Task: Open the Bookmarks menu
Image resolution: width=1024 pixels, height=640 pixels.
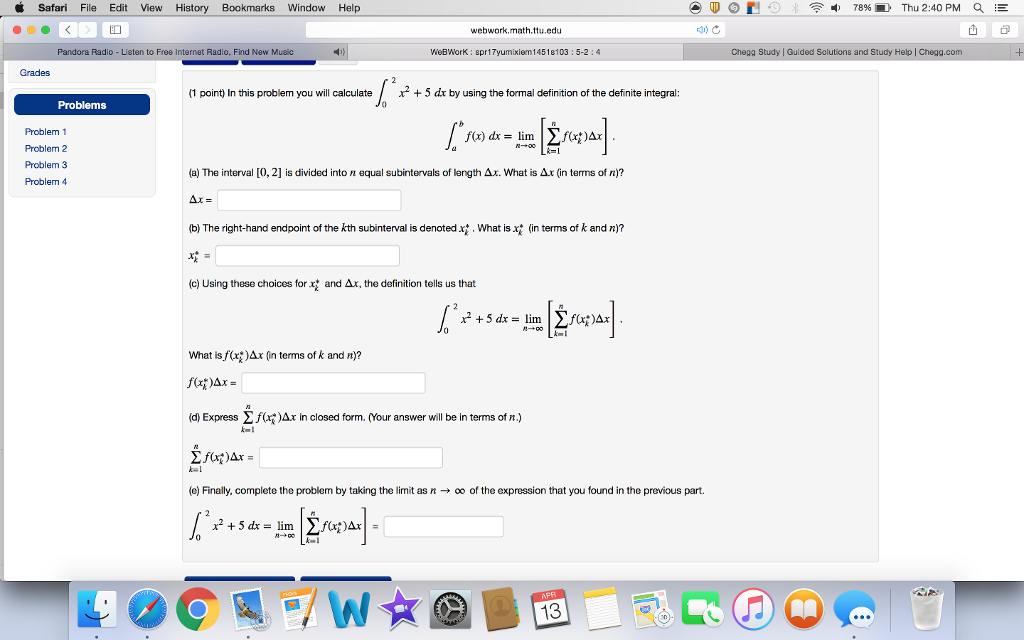Action: click(248, 8)
